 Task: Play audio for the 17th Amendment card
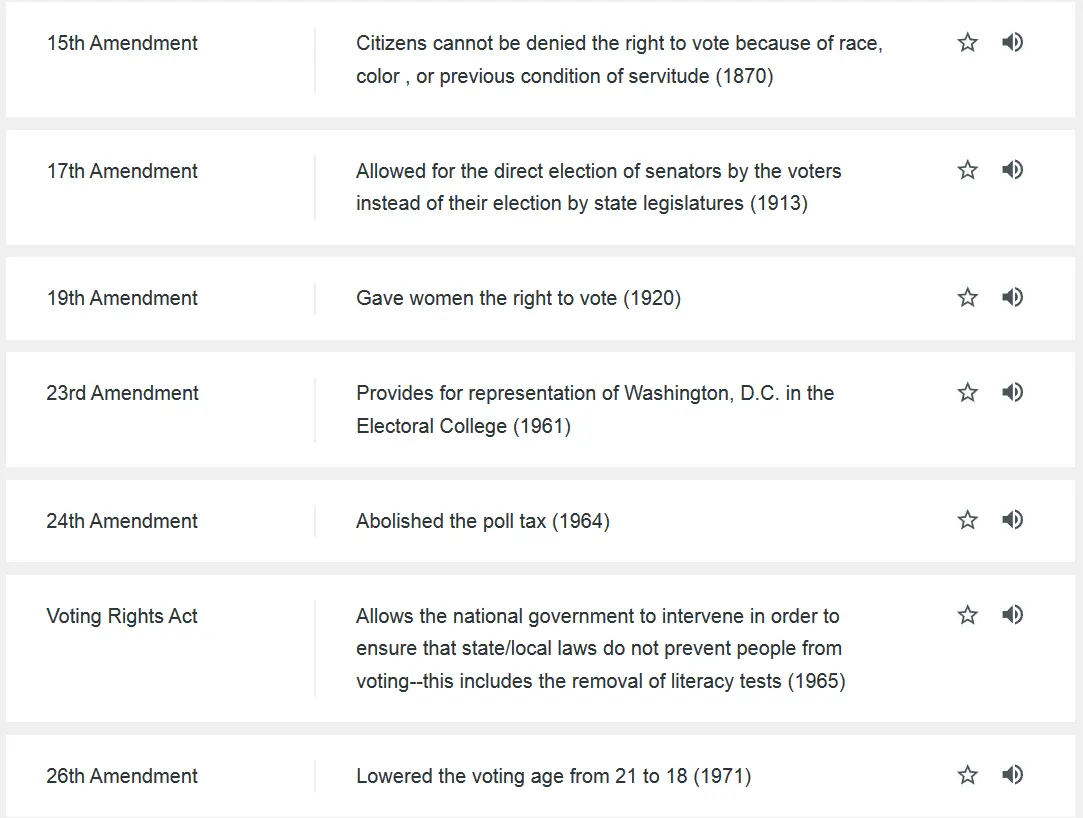[1012, 170]
